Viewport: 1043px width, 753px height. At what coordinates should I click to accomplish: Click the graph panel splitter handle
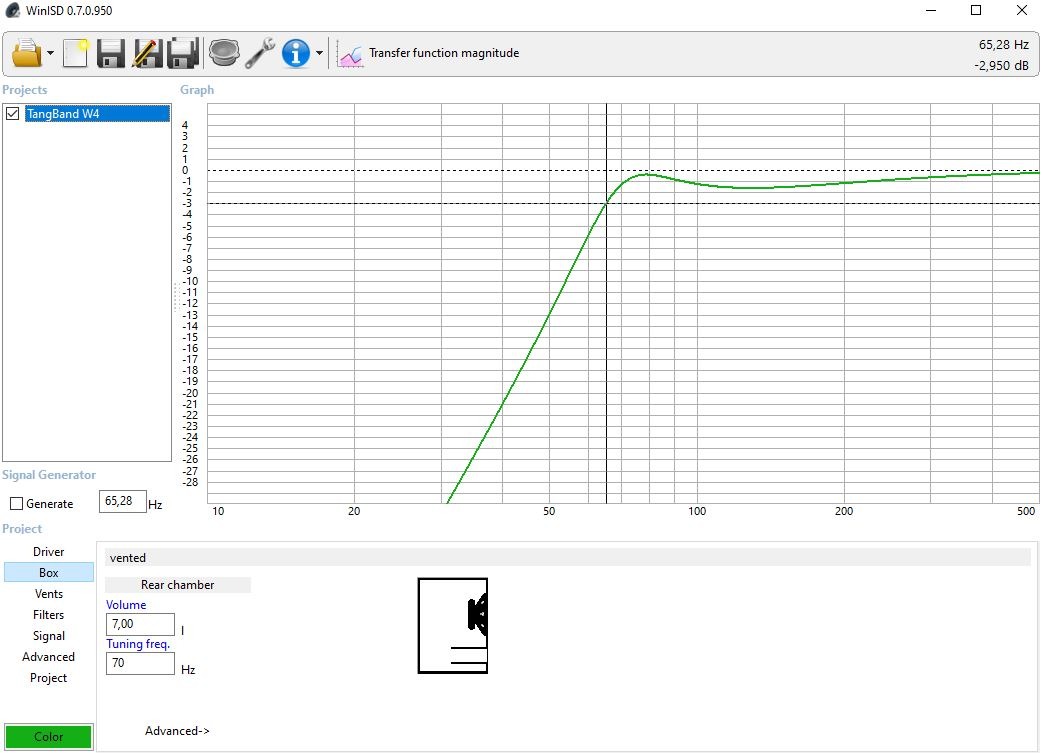pos(176,297)
